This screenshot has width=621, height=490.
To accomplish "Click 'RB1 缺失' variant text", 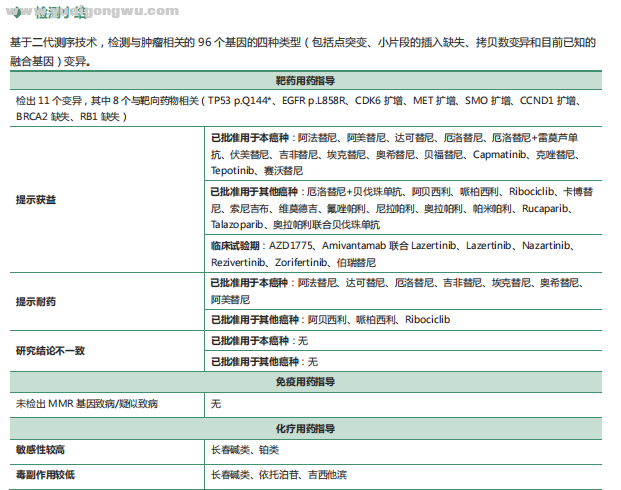I will [100, 117].
